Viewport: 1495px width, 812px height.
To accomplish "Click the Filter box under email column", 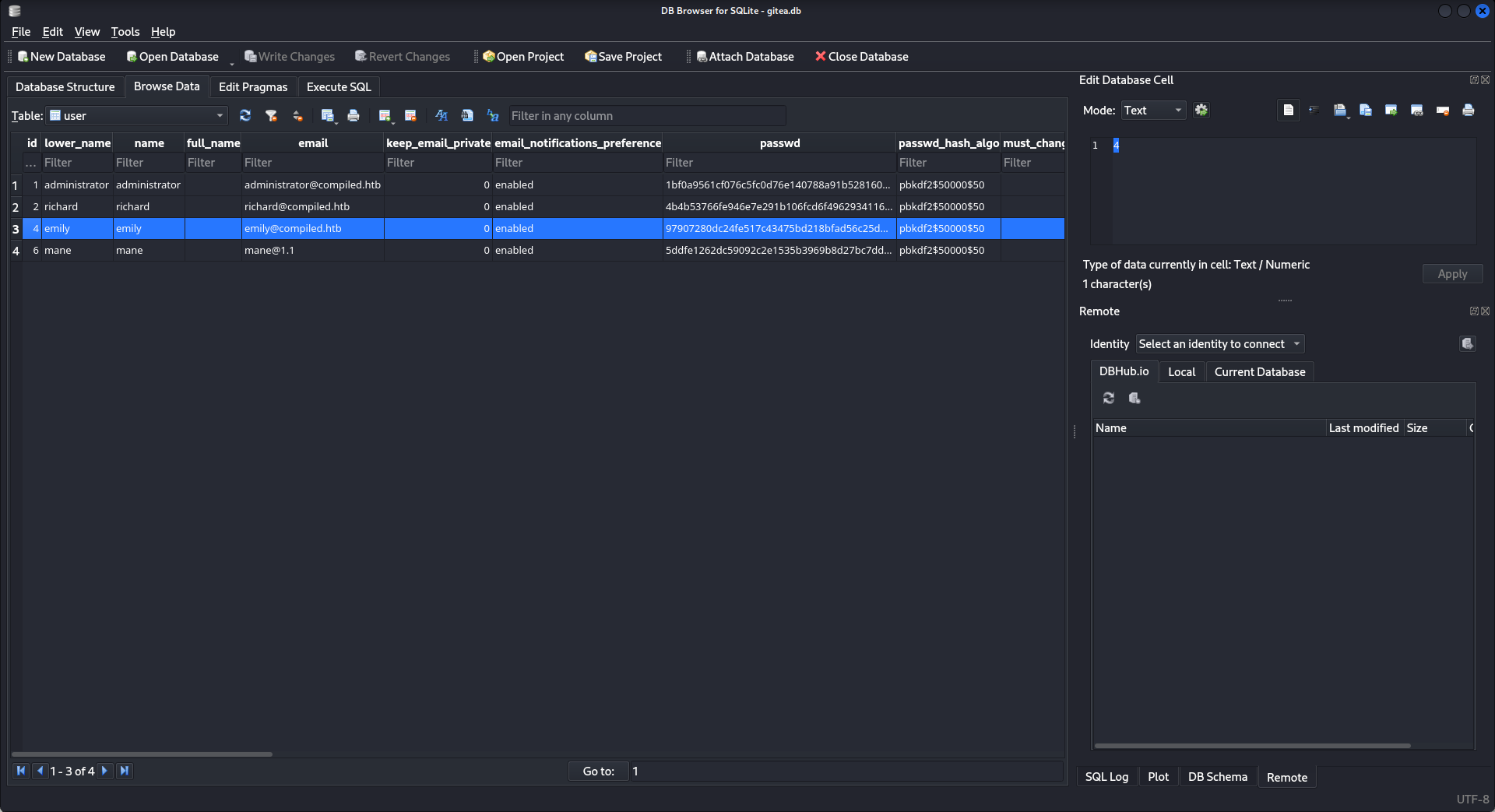I will click(x=313, y=163).
